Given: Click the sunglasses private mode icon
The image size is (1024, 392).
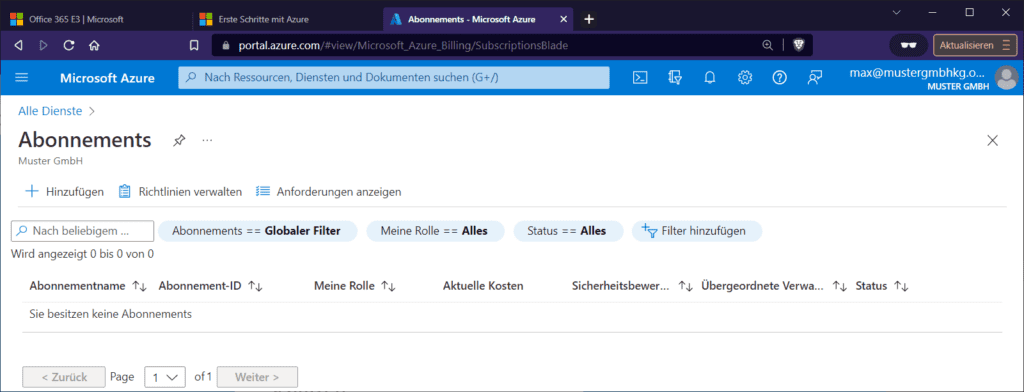Looking at the screenshot, I should tap(908, 45).
